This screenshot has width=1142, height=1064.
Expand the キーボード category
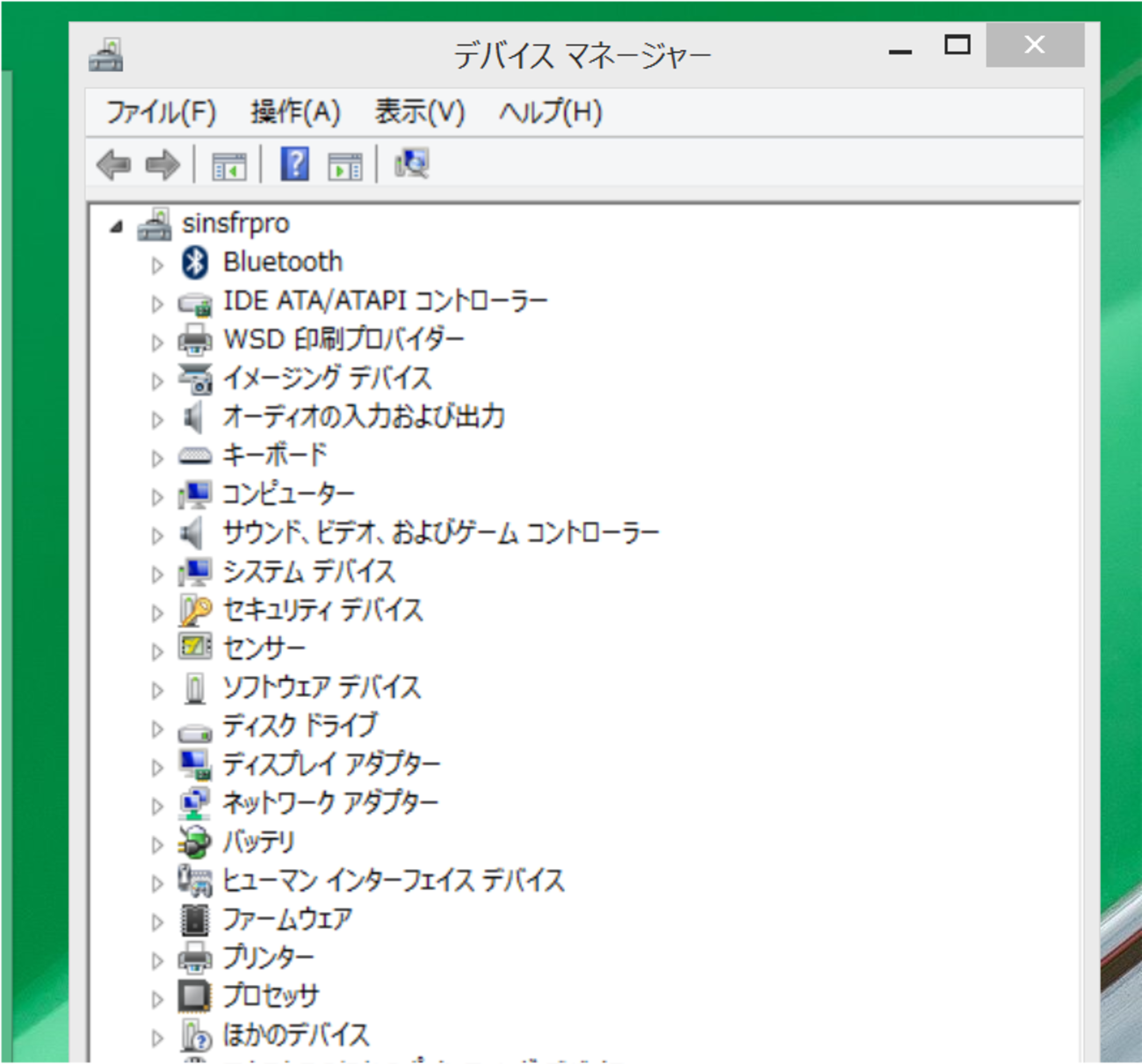(x=157, y=459)
